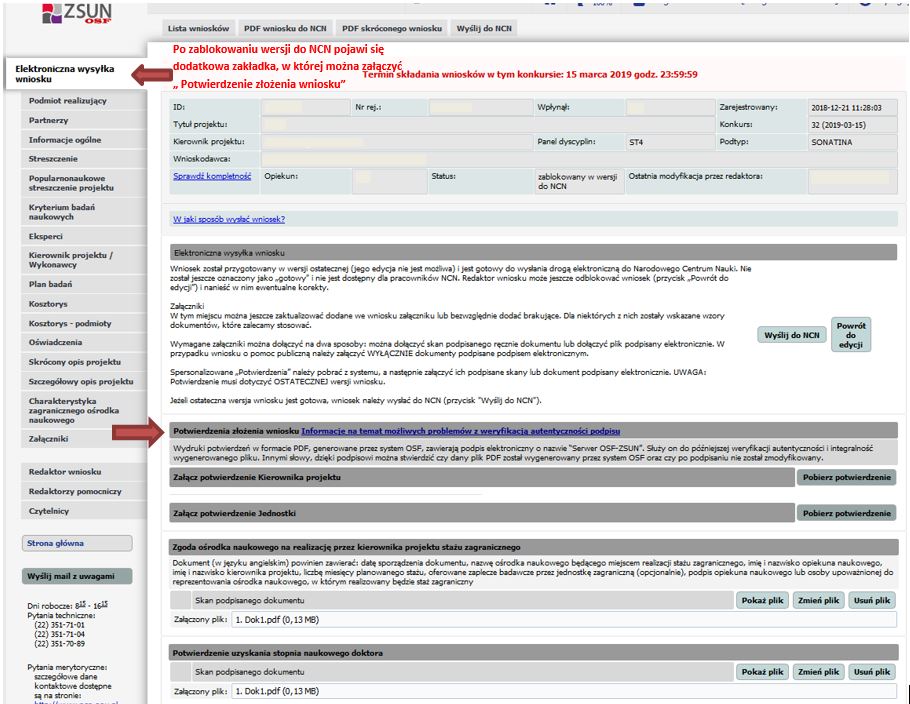Click Usuń plik for Zgoda ośrodka naukowego document

(x=872, y=600)
